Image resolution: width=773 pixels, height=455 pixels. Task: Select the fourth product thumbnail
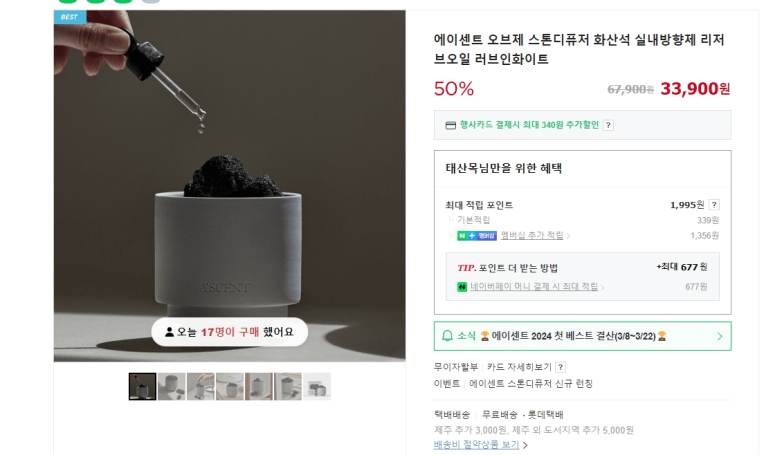coord(230,386)
